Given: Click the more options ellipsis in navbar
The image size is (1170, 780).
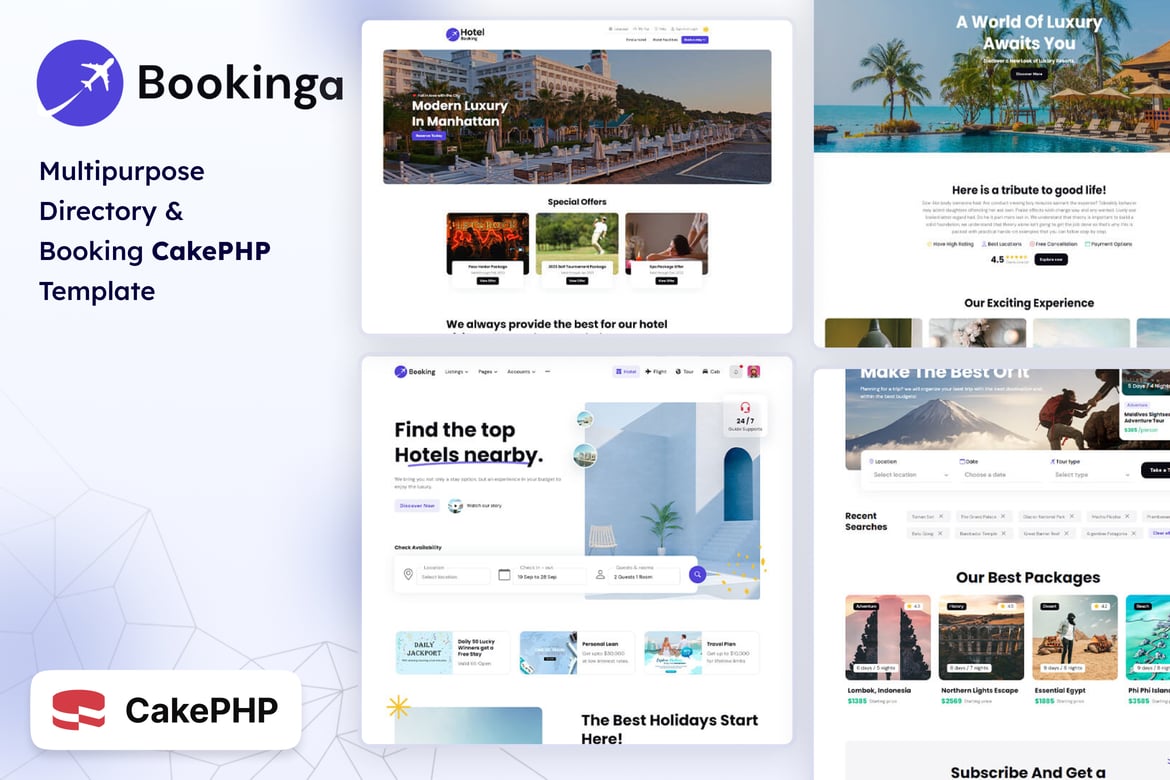Looking at the screenshot, I should (548, 372).
